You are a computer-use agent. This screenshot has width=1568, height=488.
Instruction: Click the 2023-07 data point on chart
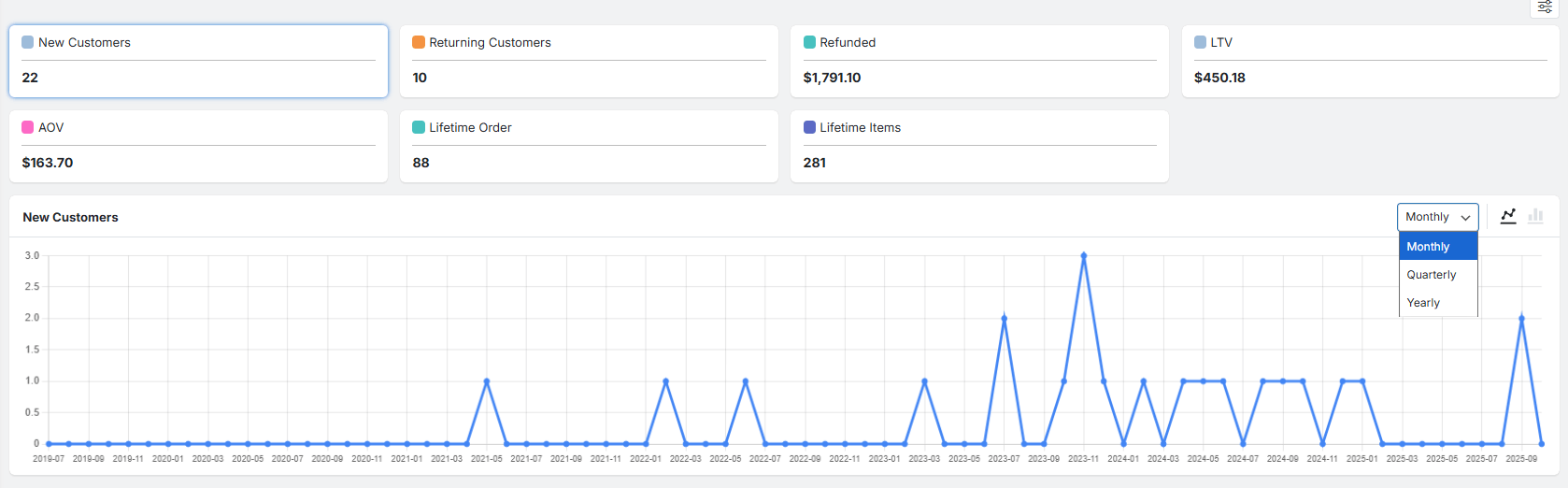coord(1005,318)
